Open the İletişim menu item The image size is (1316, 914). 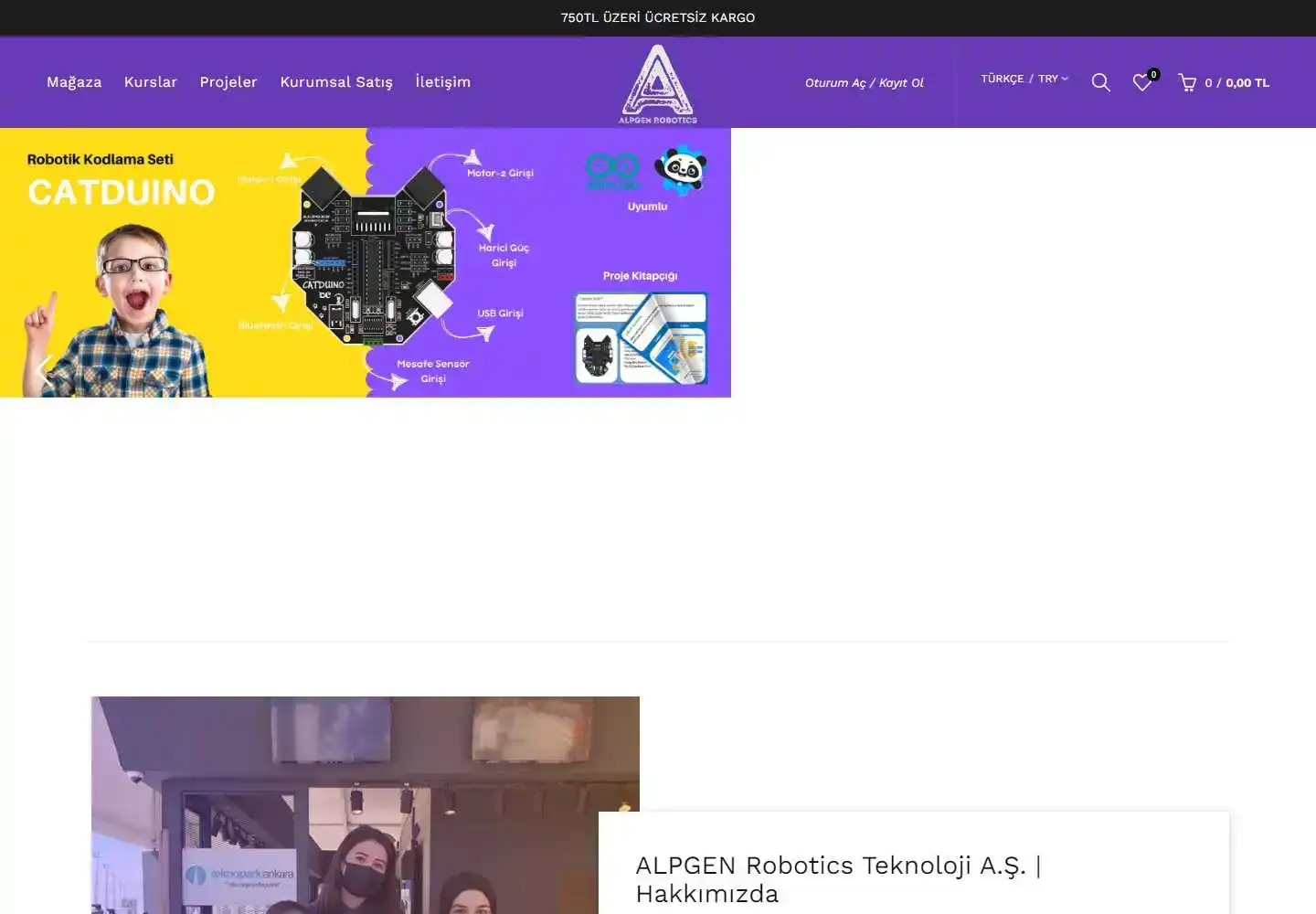pos(443,82)
